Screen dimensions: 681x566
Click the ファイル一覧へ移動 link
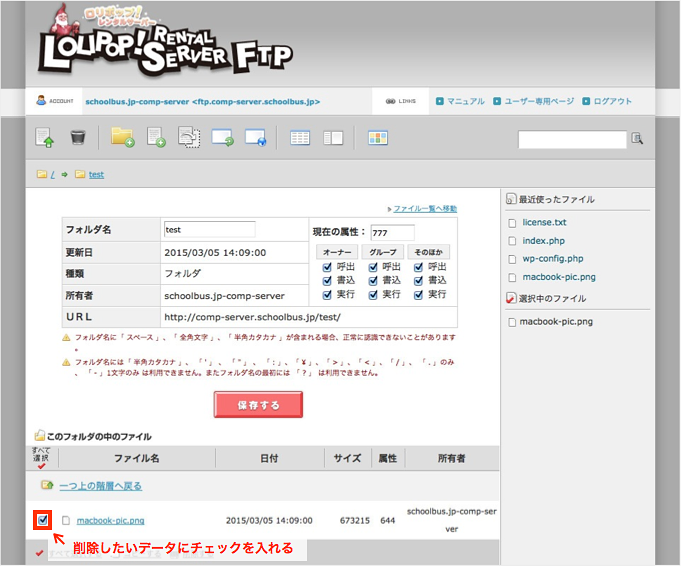point(425,209)
